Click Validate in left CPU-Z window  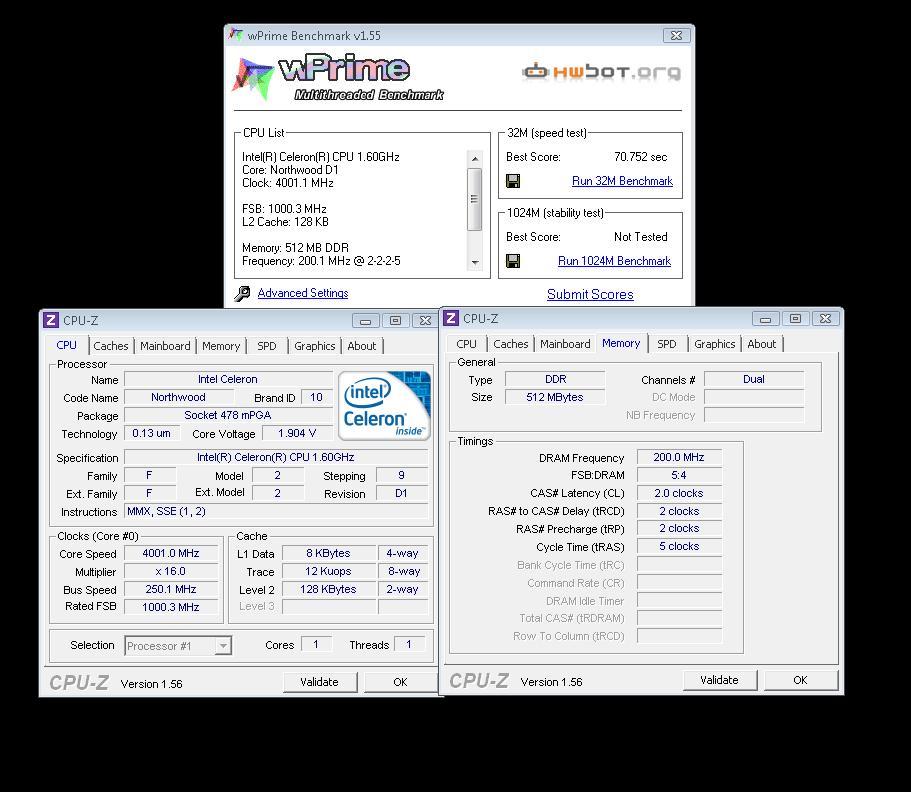(320, 682)
